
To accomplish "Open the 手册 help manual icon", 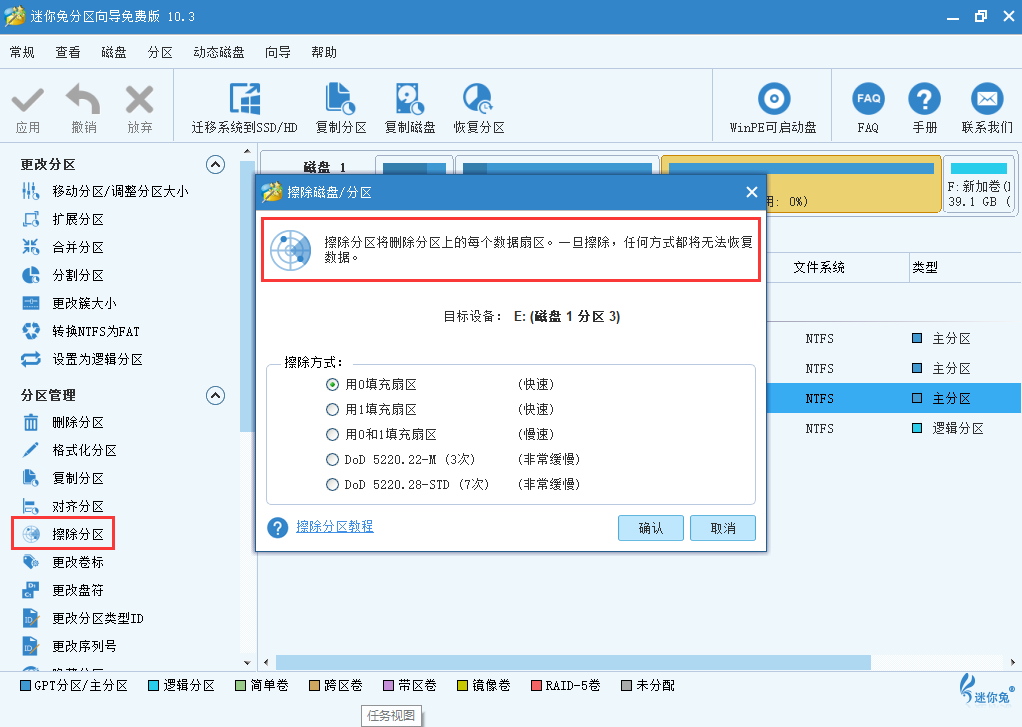I will coord(924,99).
